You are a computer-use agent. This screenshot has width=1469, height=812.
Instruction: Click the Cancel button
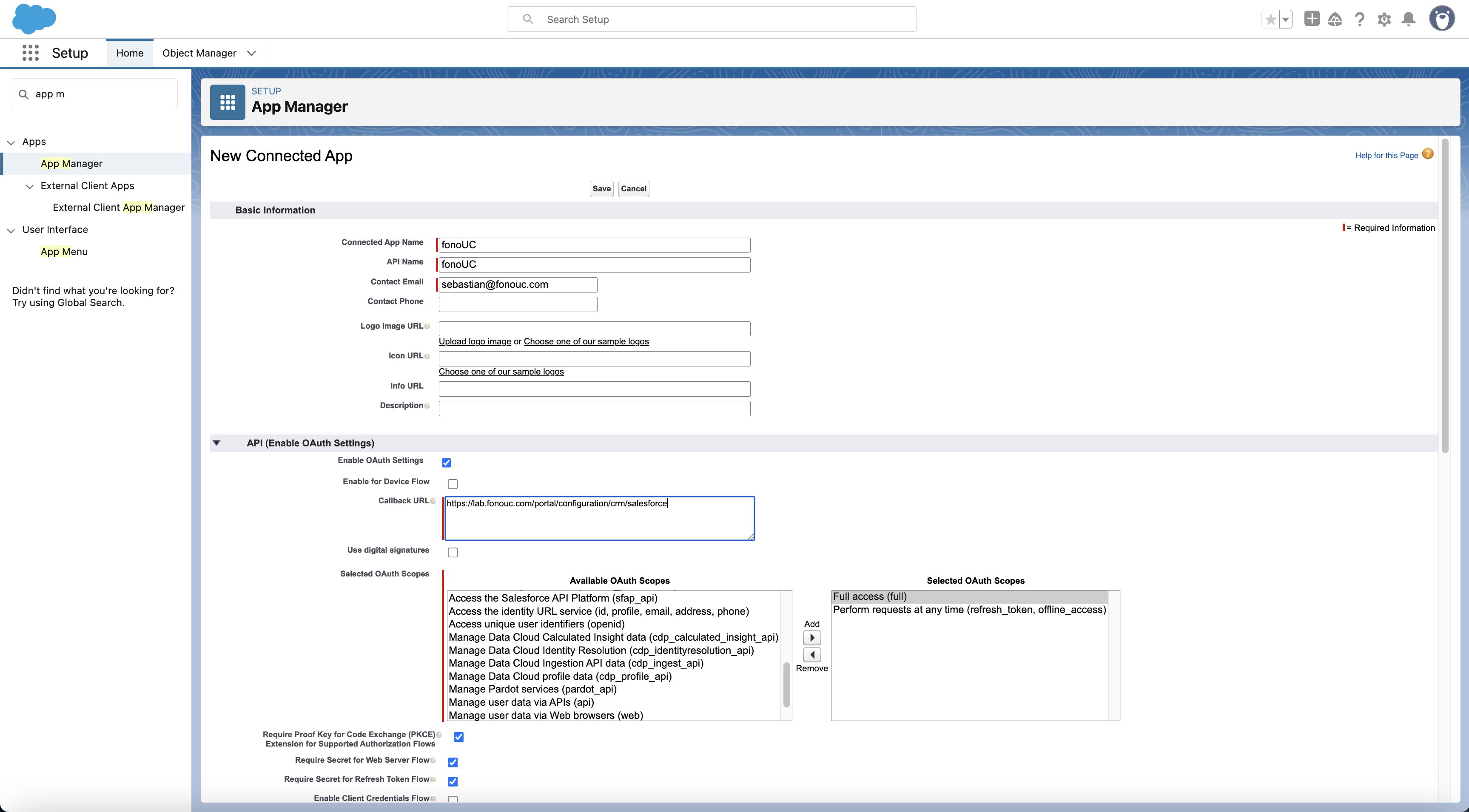(x=634, y=189)
